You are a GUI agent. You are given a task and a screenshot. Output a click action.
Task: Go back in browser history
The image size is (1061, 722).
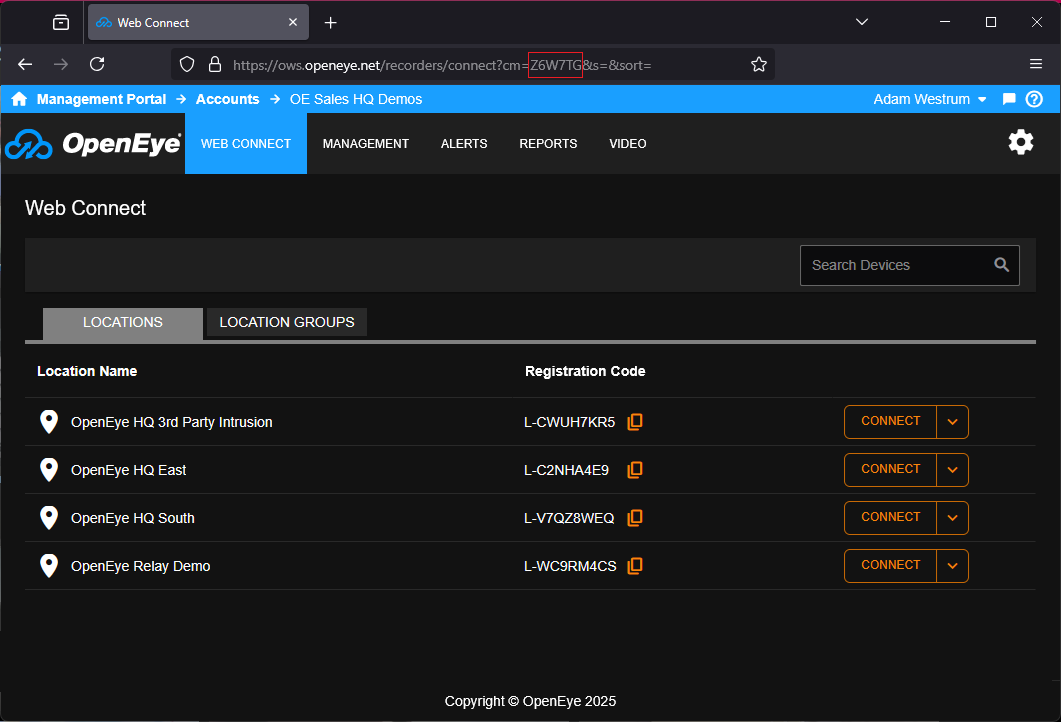click(25, 64)
